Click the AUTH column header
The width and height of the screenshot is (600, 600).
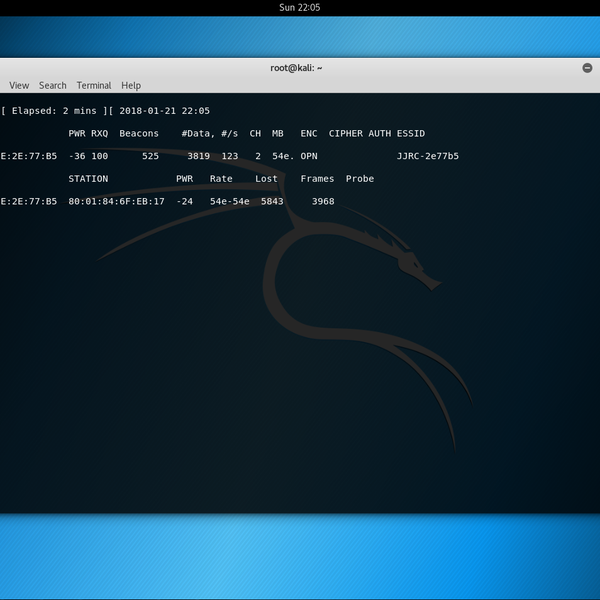click(x=380, y=134)
